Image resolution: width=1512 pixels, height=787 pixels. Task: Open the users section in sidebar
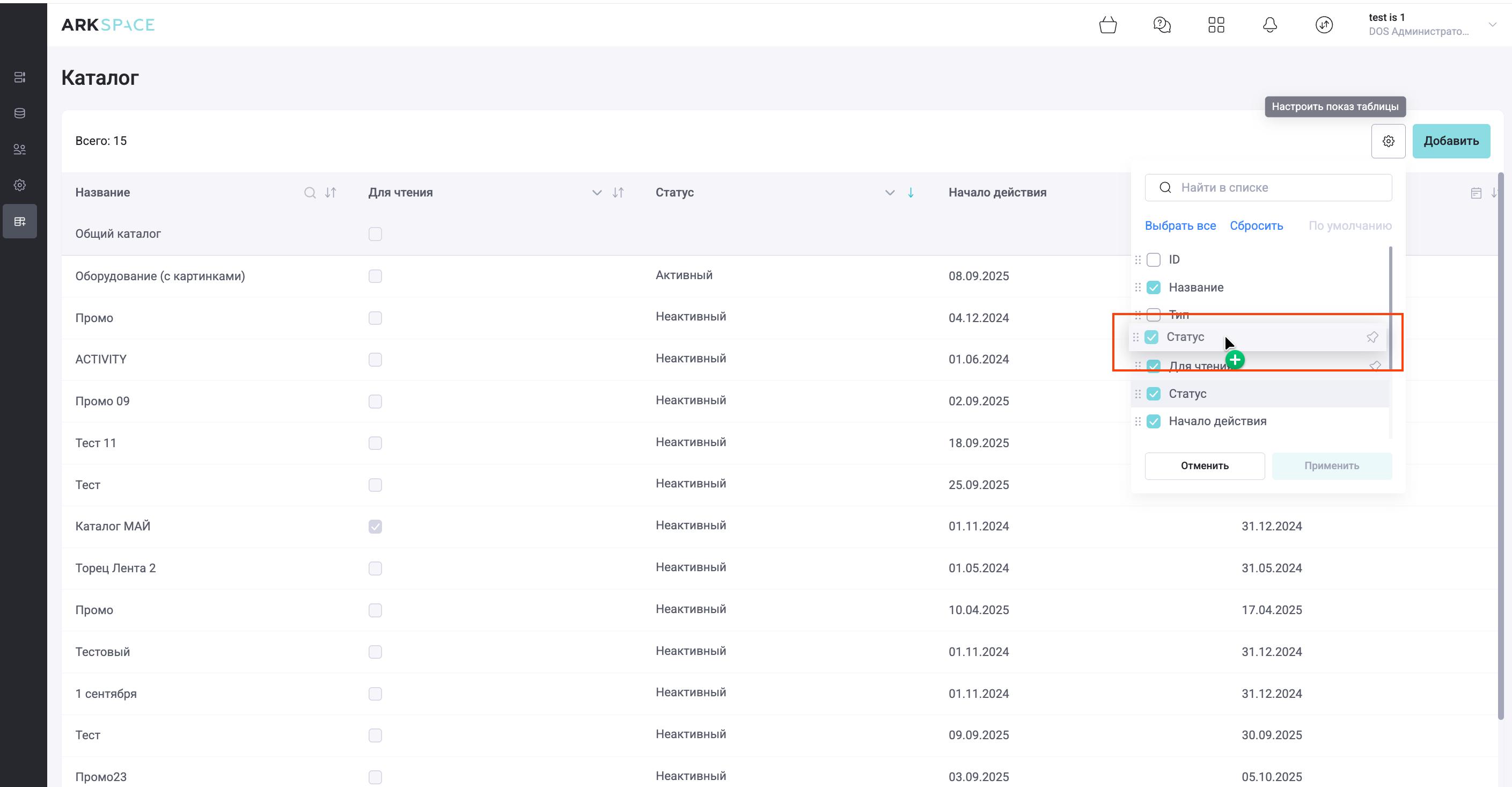tap(20, 149)
